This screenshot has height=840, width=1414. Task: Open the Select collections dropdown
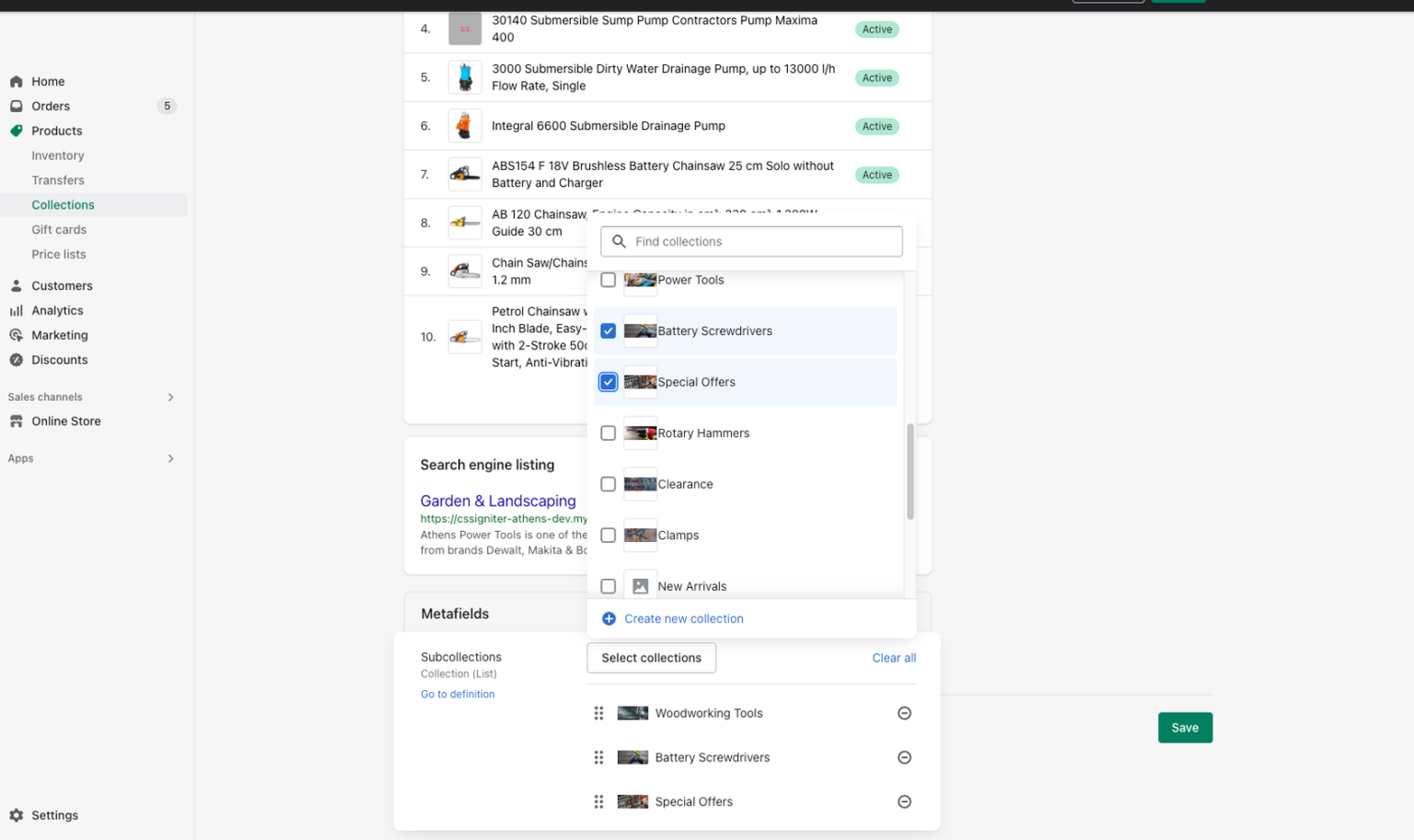click(x=651, y=658)
